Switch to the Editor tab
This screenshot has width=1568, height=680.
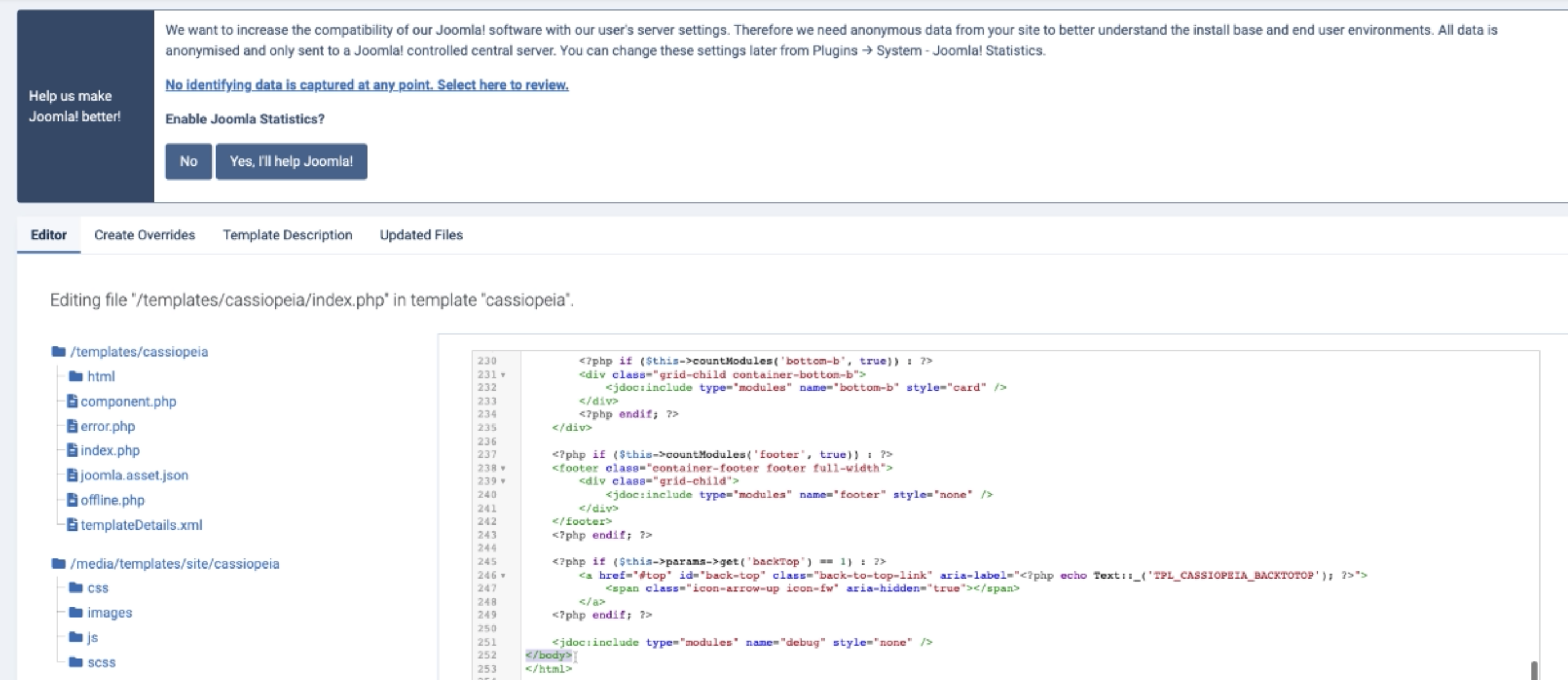tap(49, 235)
